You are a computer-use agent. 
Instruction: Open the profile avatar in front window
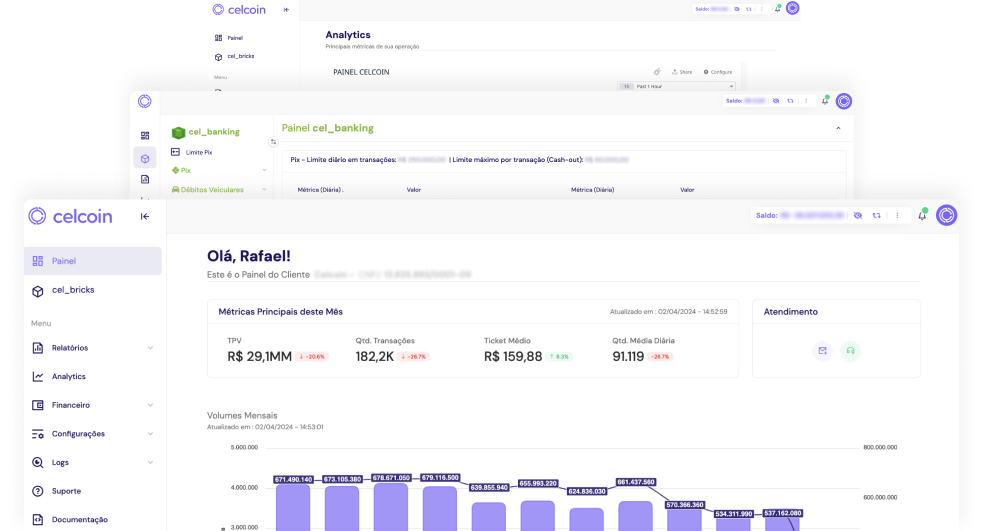(x=946, y=215)
